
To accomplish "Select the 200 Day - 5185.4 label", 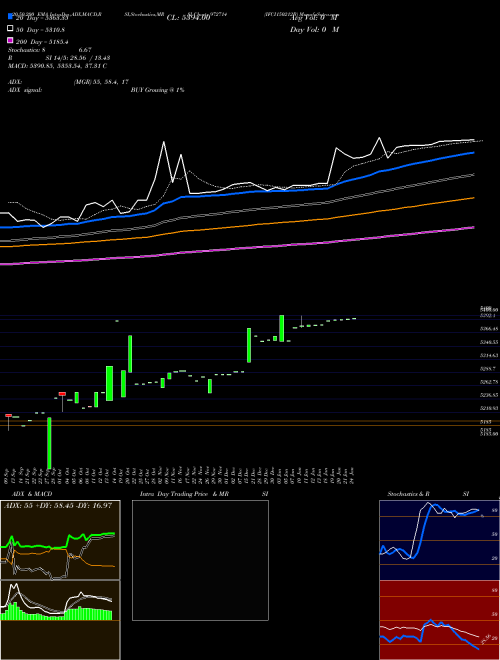I will 42,42.
